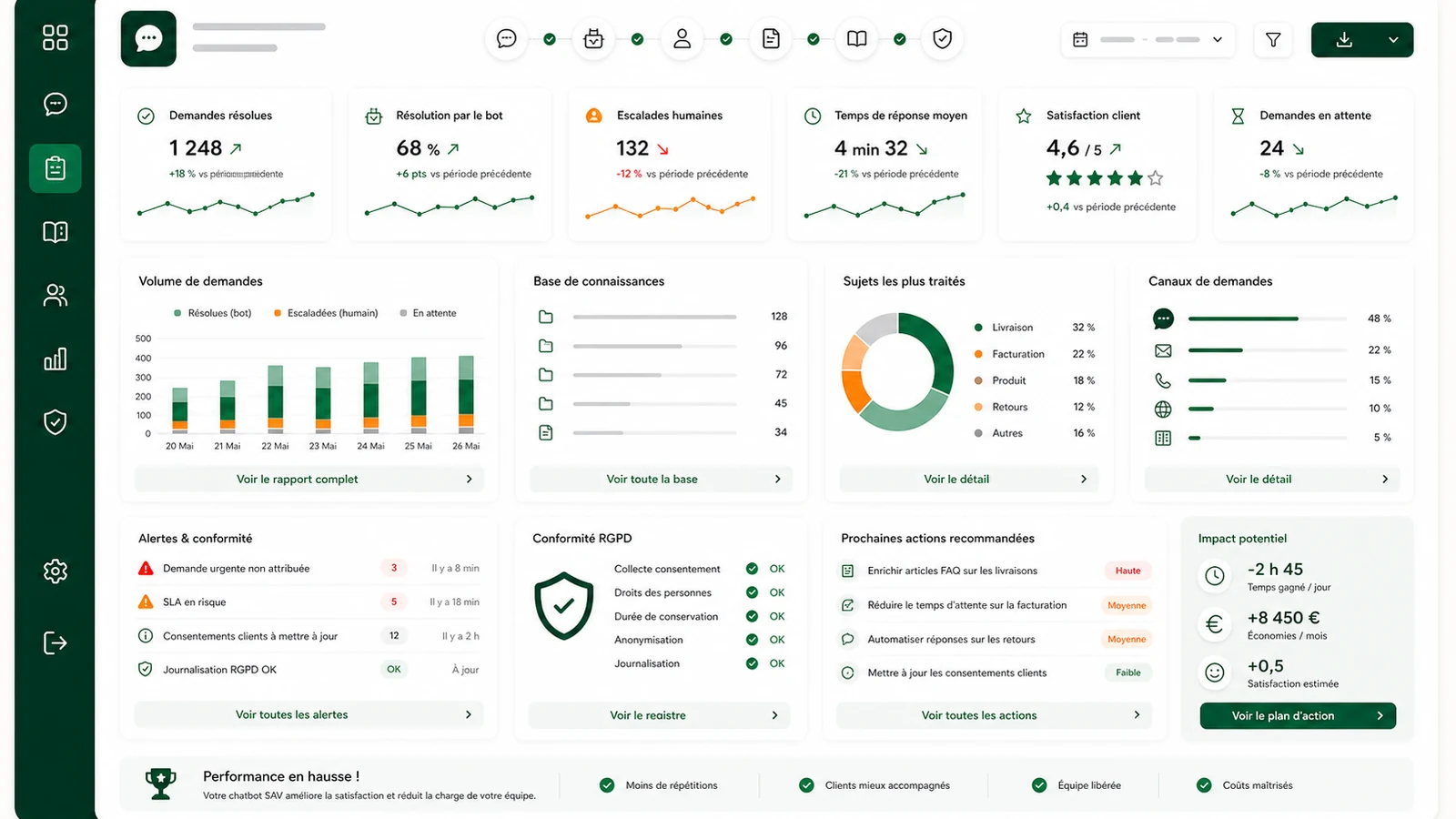Click the document step icon in header
1456x819 pixels.
tap(771, 39)
